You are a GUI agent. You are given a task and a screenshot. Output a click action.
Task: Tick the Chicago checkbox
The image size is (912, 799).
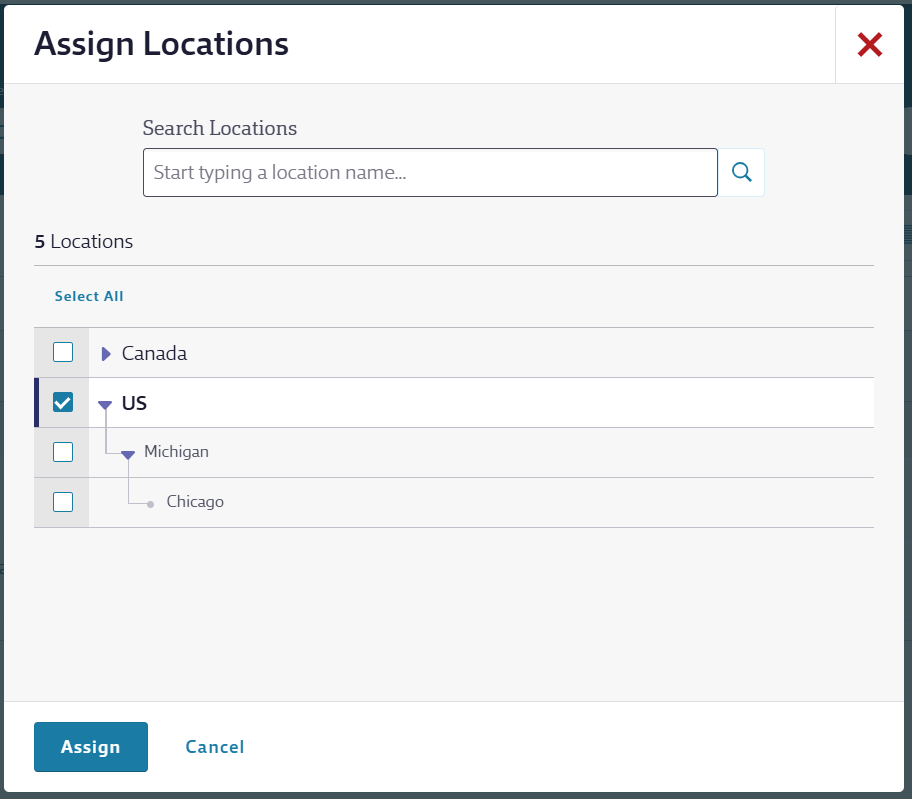pos(63,502)
